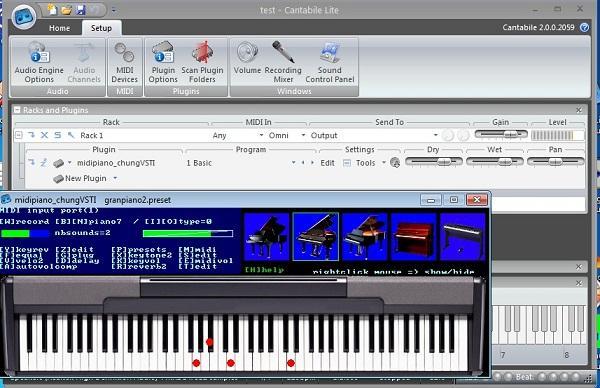600x388 pixels.
Task: Open MIDI Devices settings
Action: (124, 62)
